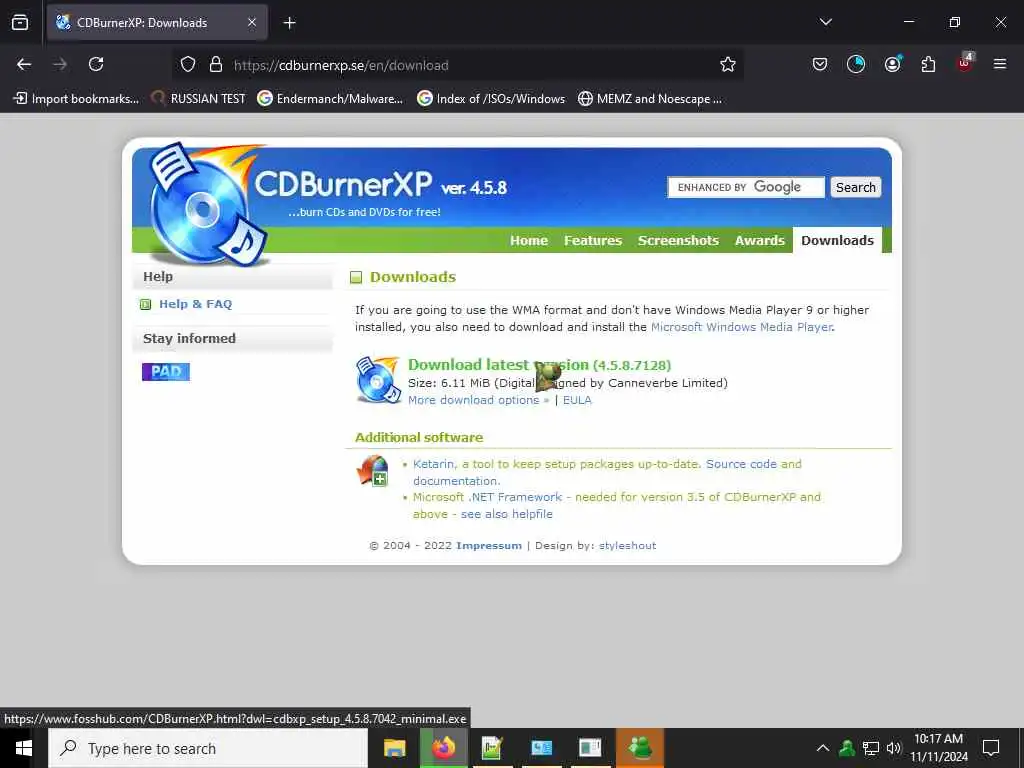
Task: Reload the current page
Action: (96, 64)
